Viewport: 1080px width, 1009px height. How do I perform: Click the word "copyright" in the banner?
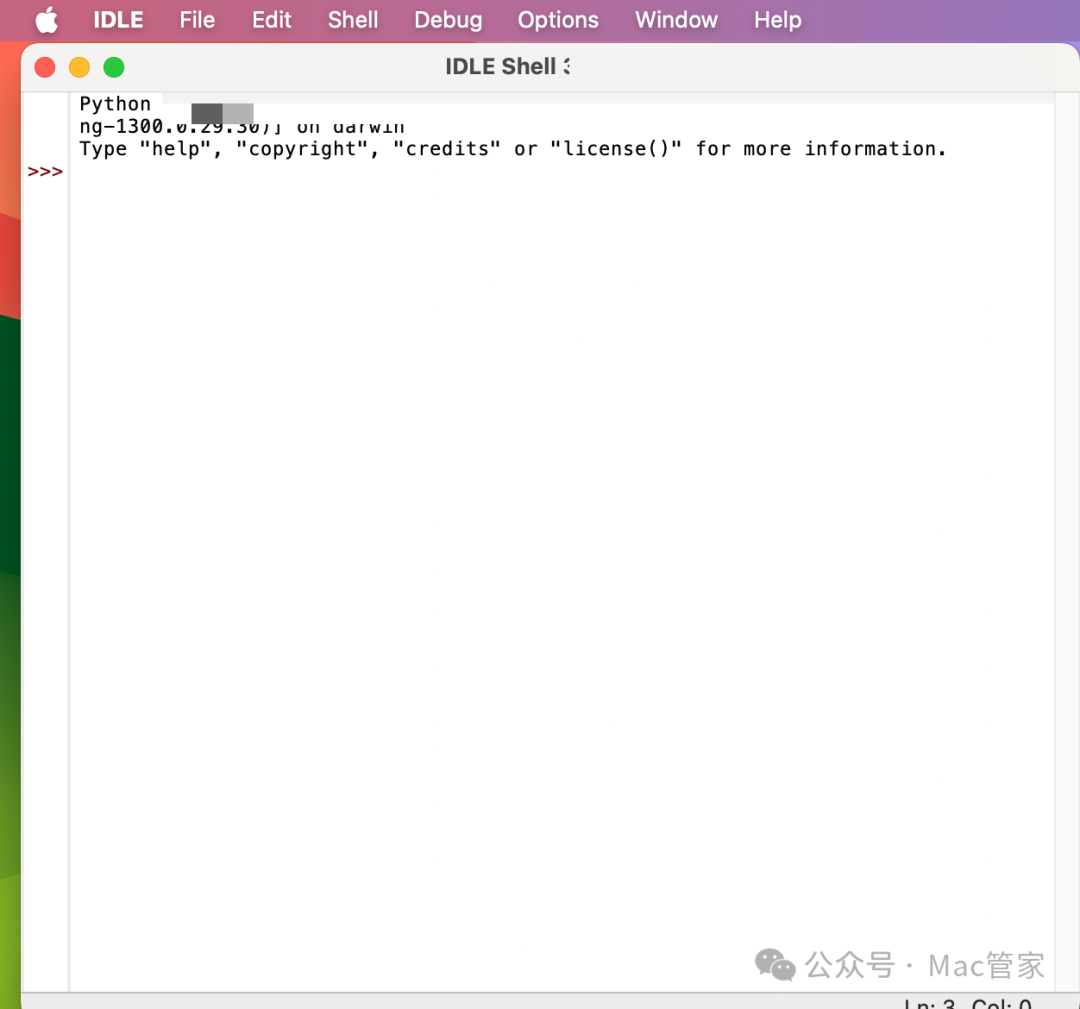point(301,149)
